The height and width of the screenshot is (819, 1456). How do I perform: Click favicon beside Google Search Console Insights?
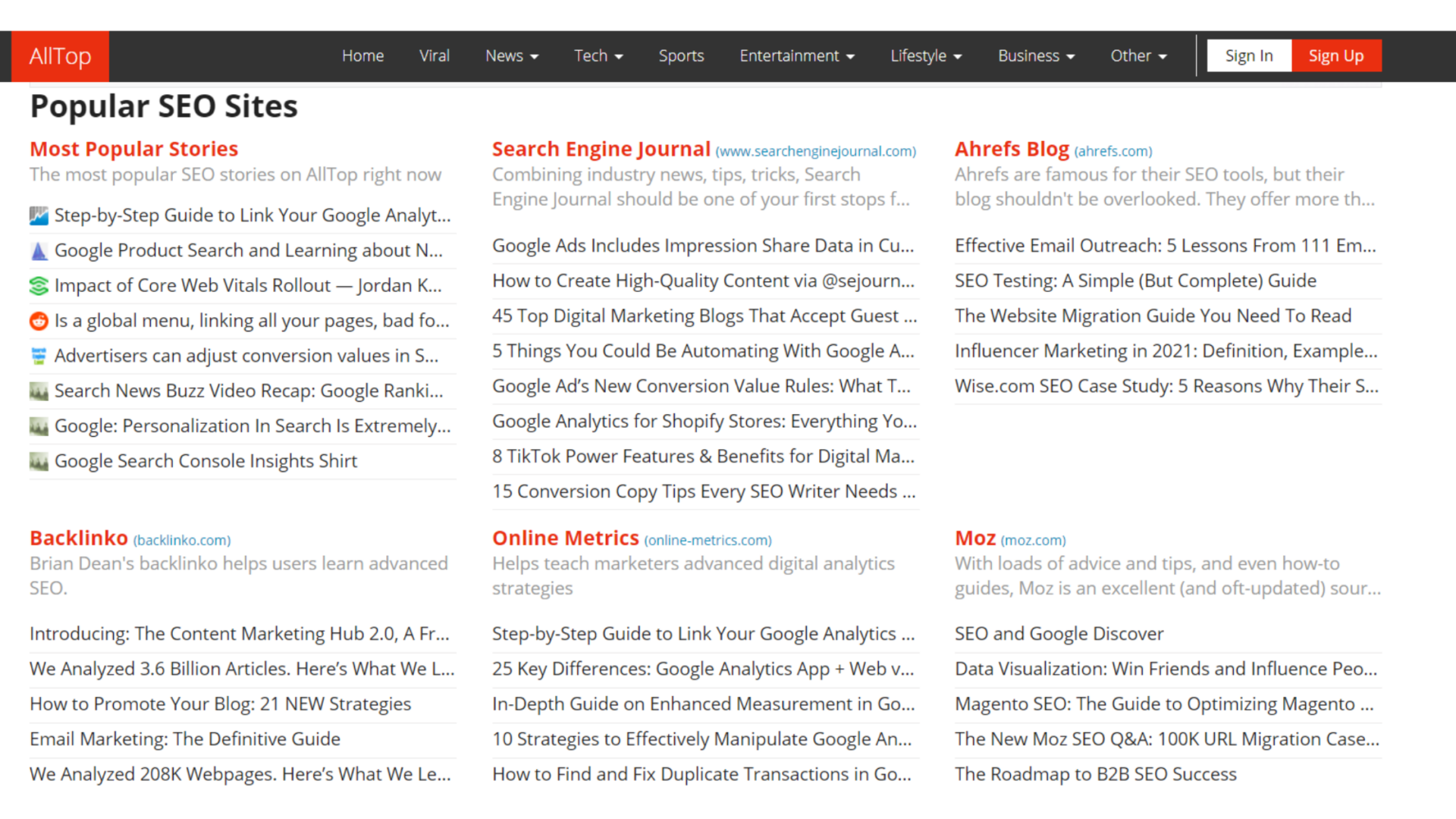point(39,461)
